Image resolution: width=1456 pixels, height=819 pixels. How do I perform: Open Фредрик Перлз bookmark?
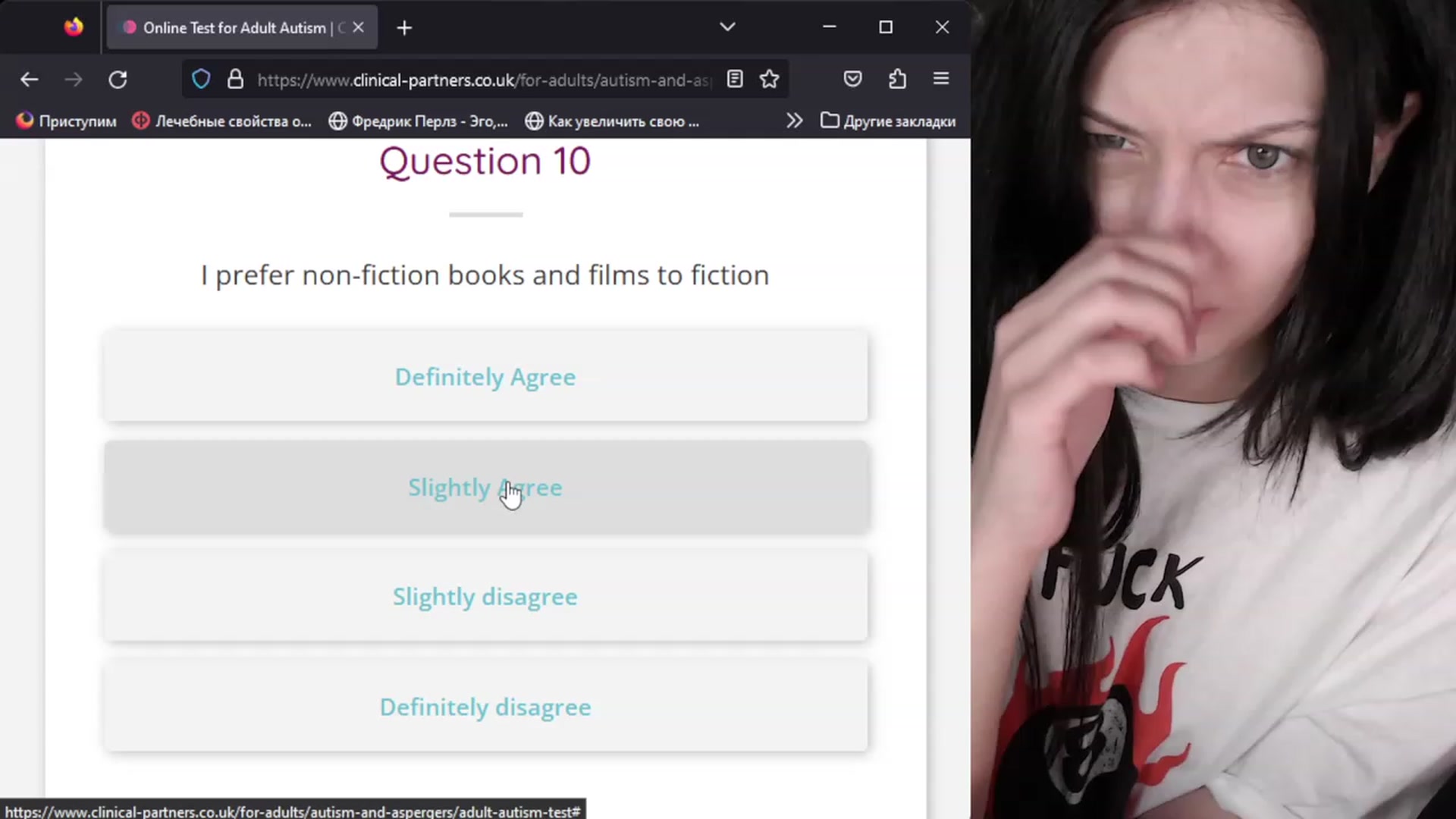419,121
